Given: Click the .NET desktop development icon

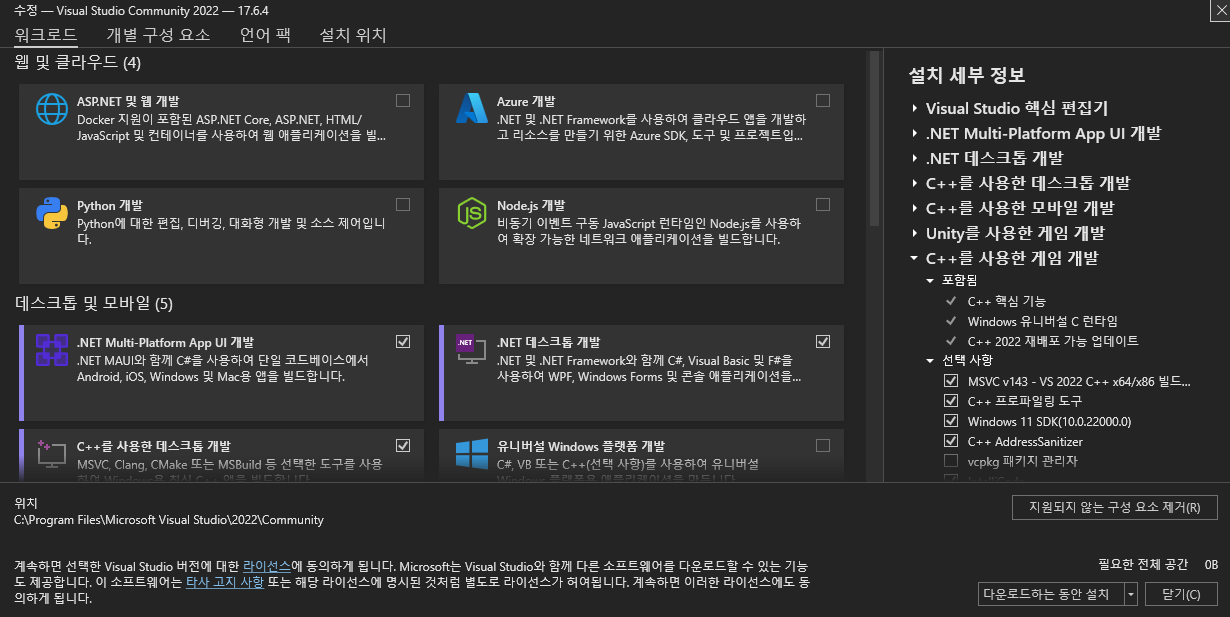Looking at the screenshot, I should tap(471, 349).
